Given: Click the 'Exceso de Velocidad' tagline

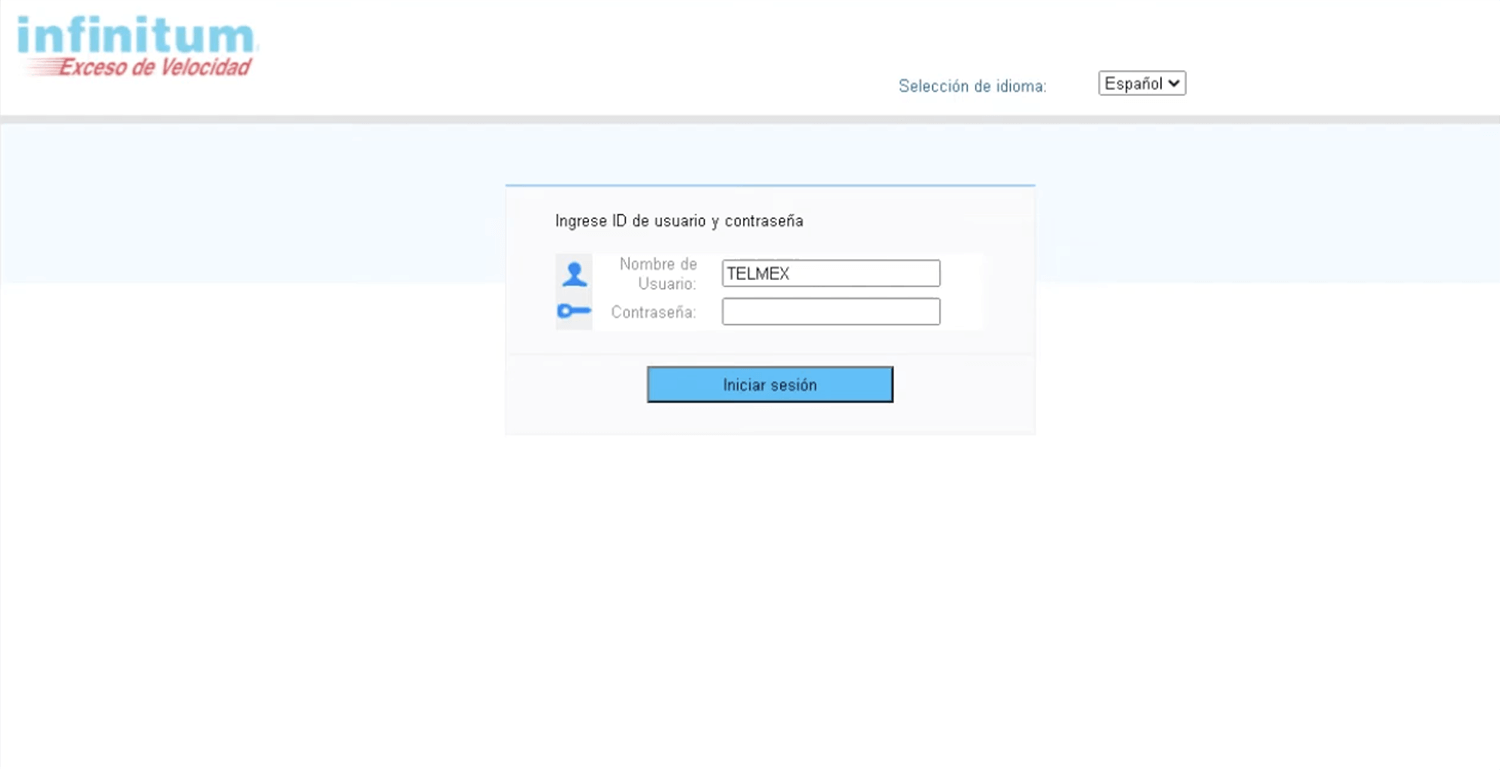Looking at the screenshot, I should [155, 68].
